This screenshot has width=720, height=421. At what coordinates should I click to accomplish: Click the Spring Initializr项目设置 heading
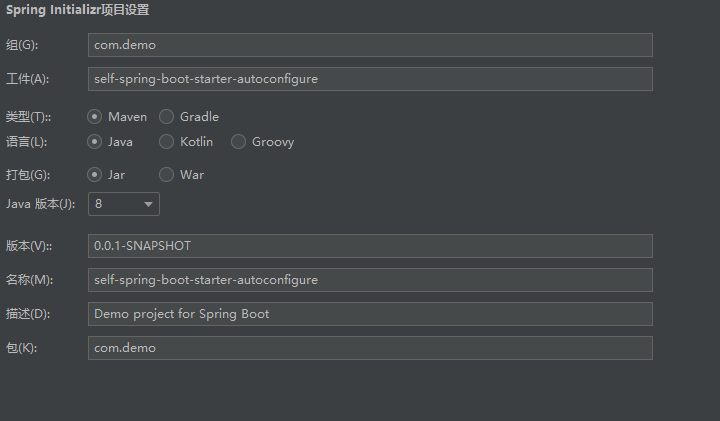click(78, 10)
